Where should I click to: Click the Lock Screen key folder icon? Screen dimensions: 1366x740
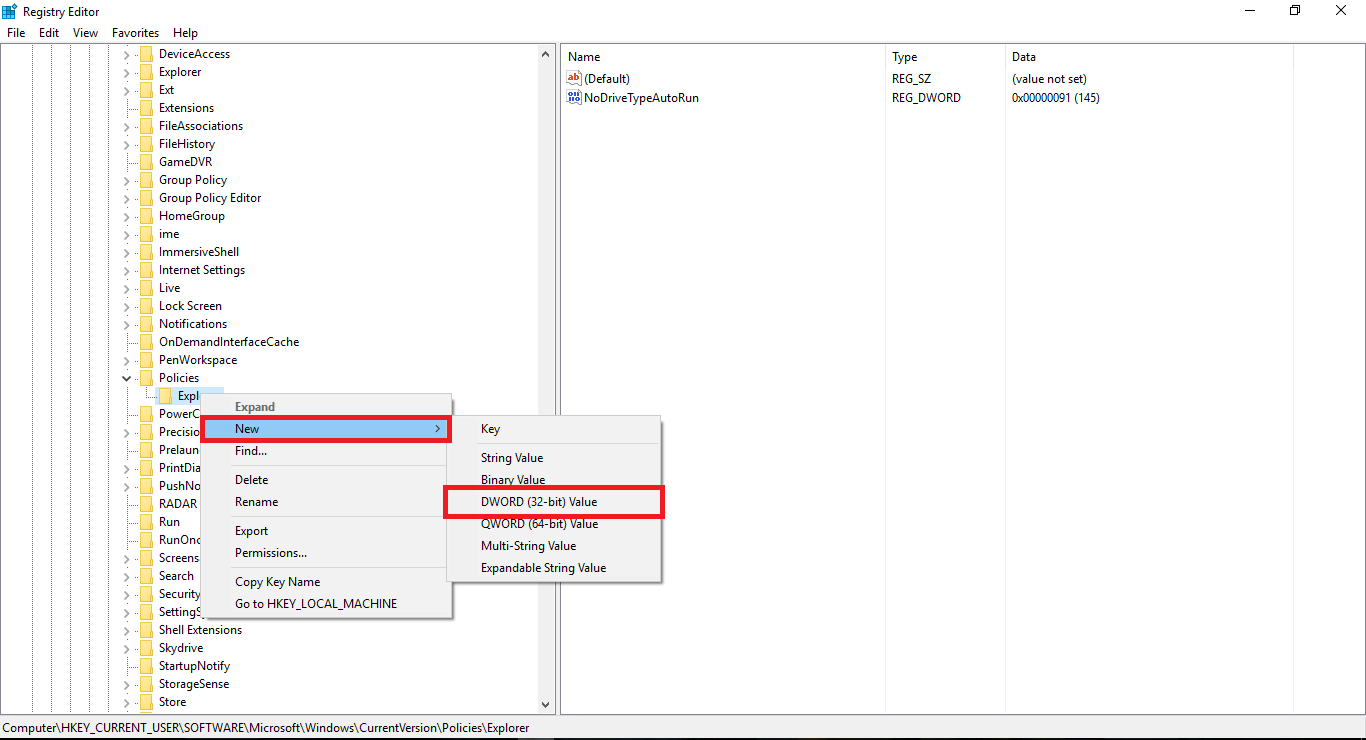click(x=146, y=305)
